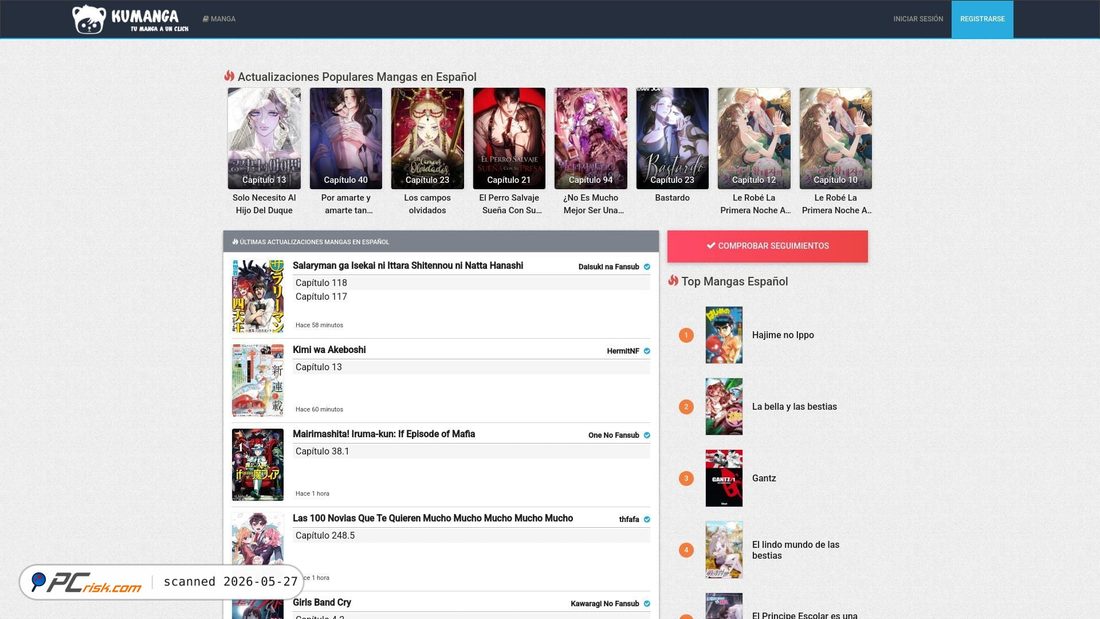1100x619 pixels.
Task: Click verified badge next to Kawaragi No Fansub
Action: tap(647, 604)
